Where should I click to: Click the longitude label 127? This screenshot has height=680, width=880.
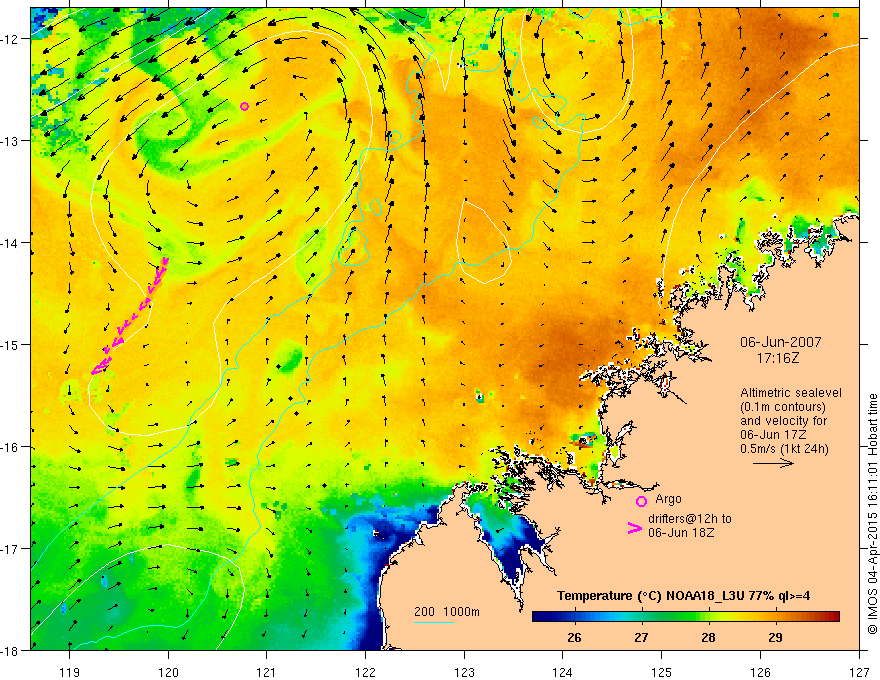(x=859, y=672)
